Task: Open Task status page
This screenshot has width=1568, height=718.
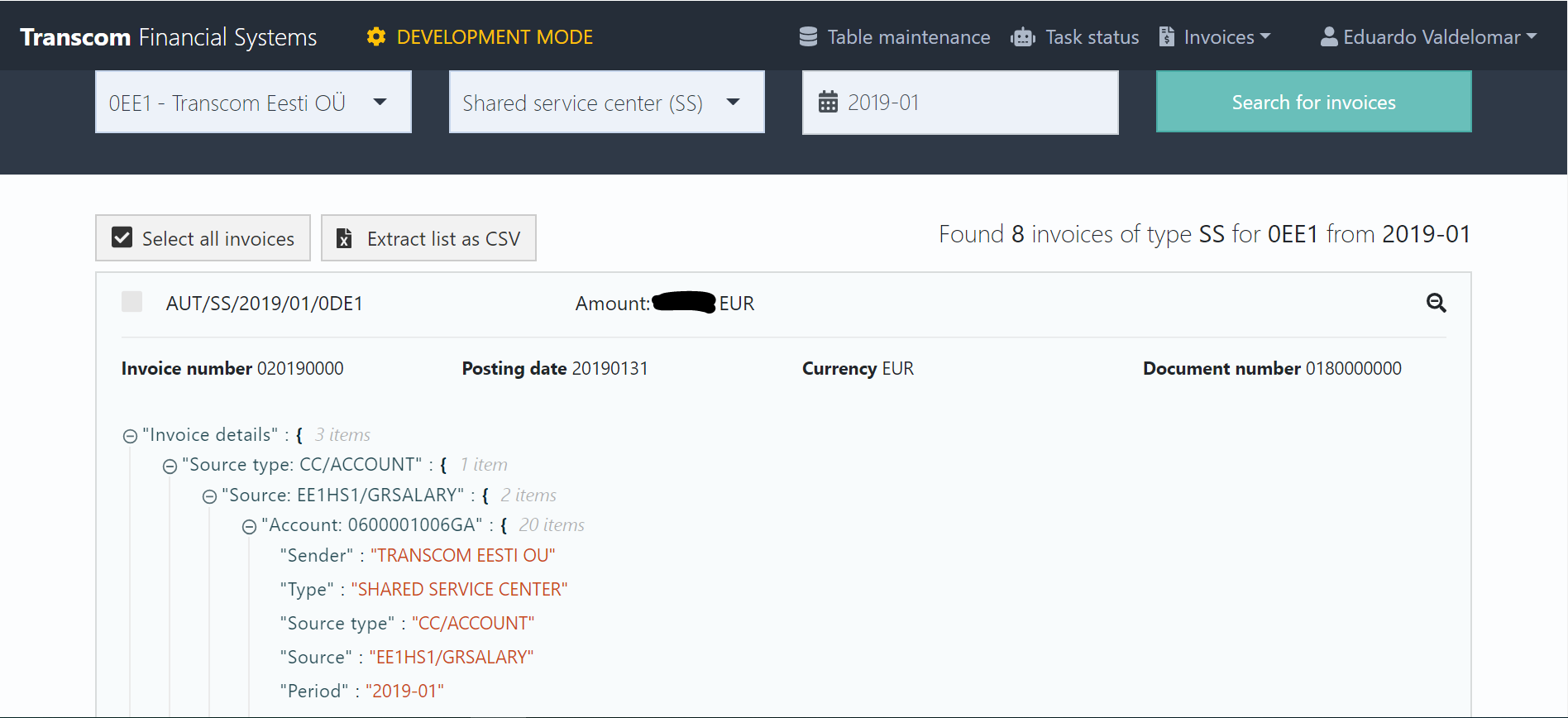Action: pos(1075,37)
